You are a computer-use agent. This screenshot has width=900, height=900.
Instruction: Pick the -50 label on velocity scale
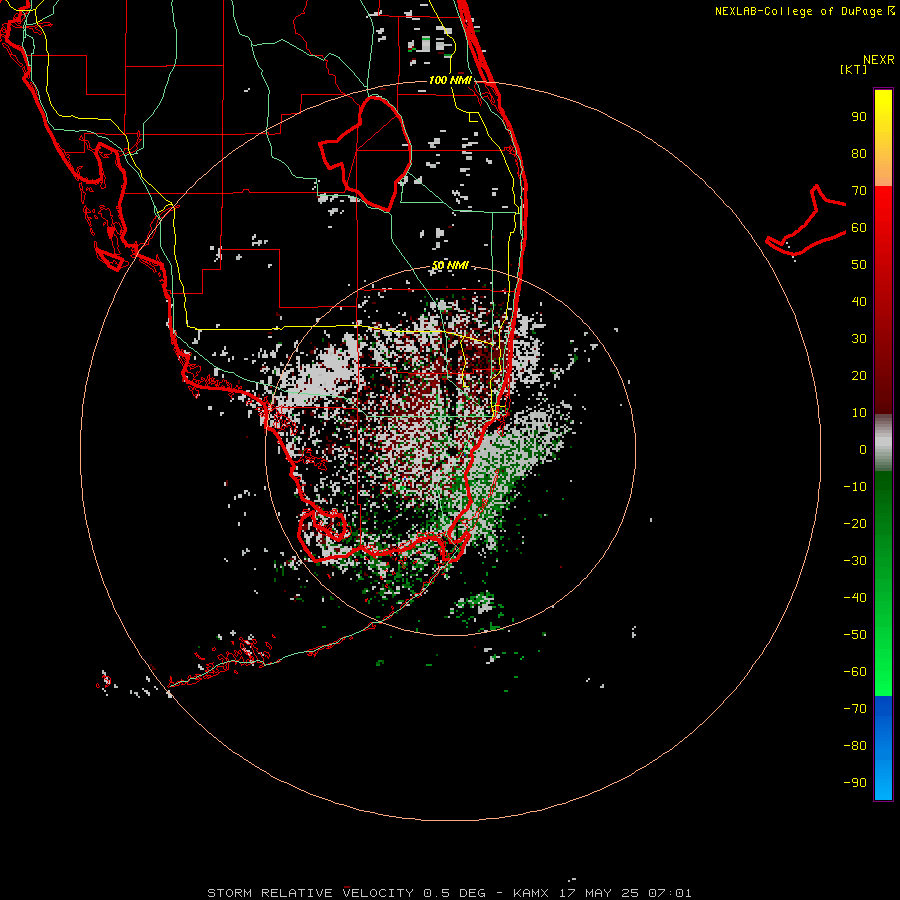point(855,635)
